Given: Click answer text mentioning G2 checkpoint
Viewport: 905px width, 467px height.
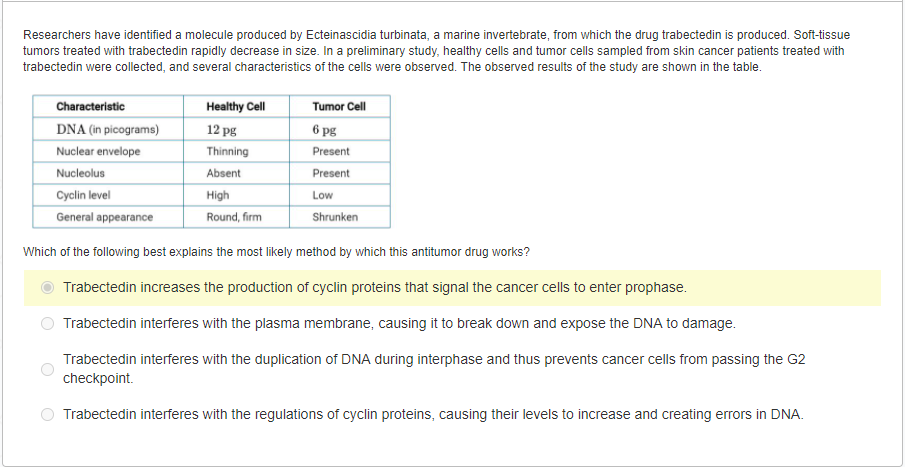Looking at the screenshot, I should (434, 369).
